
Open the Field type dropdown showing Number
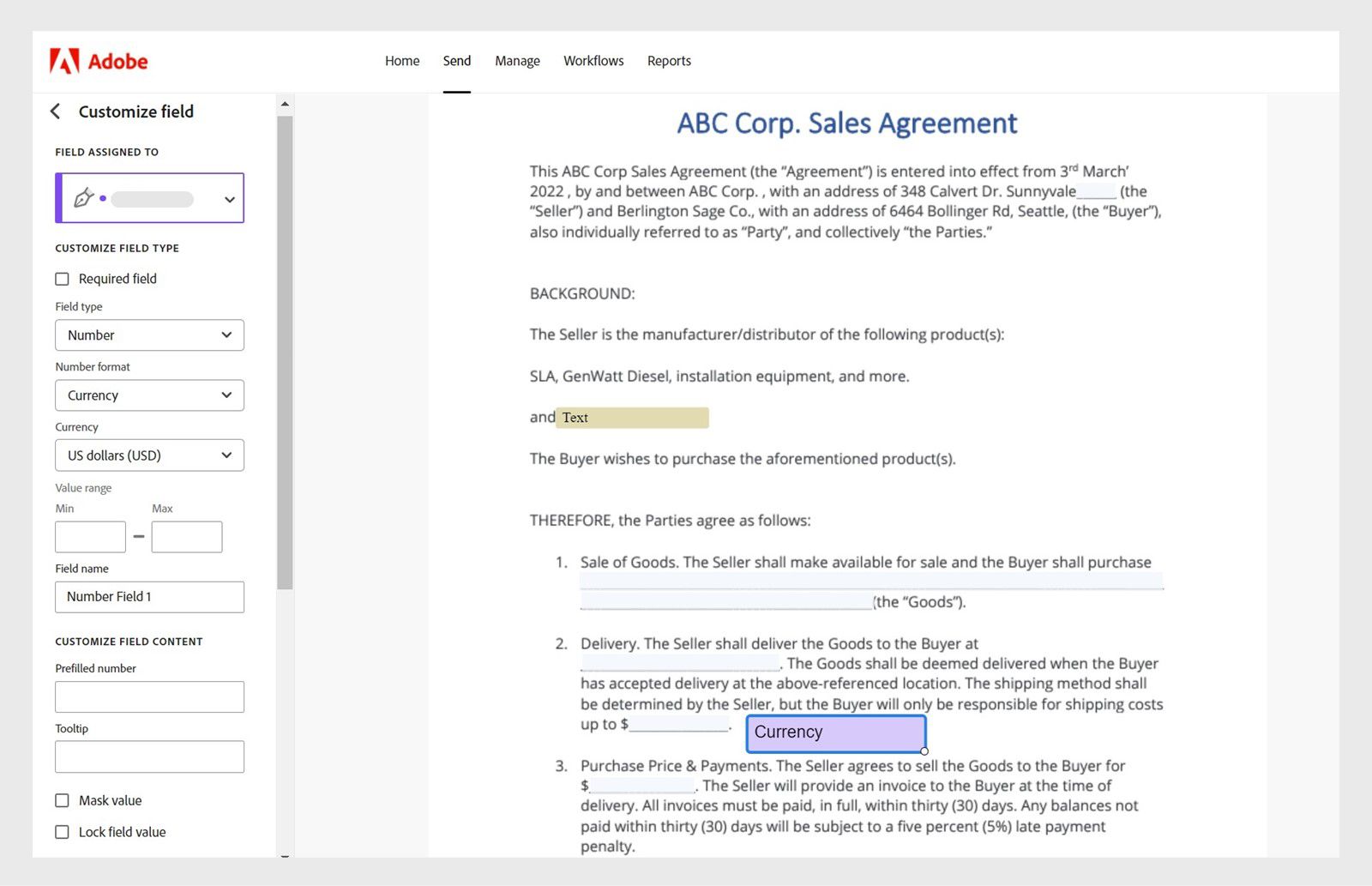[x=150, y=335]
